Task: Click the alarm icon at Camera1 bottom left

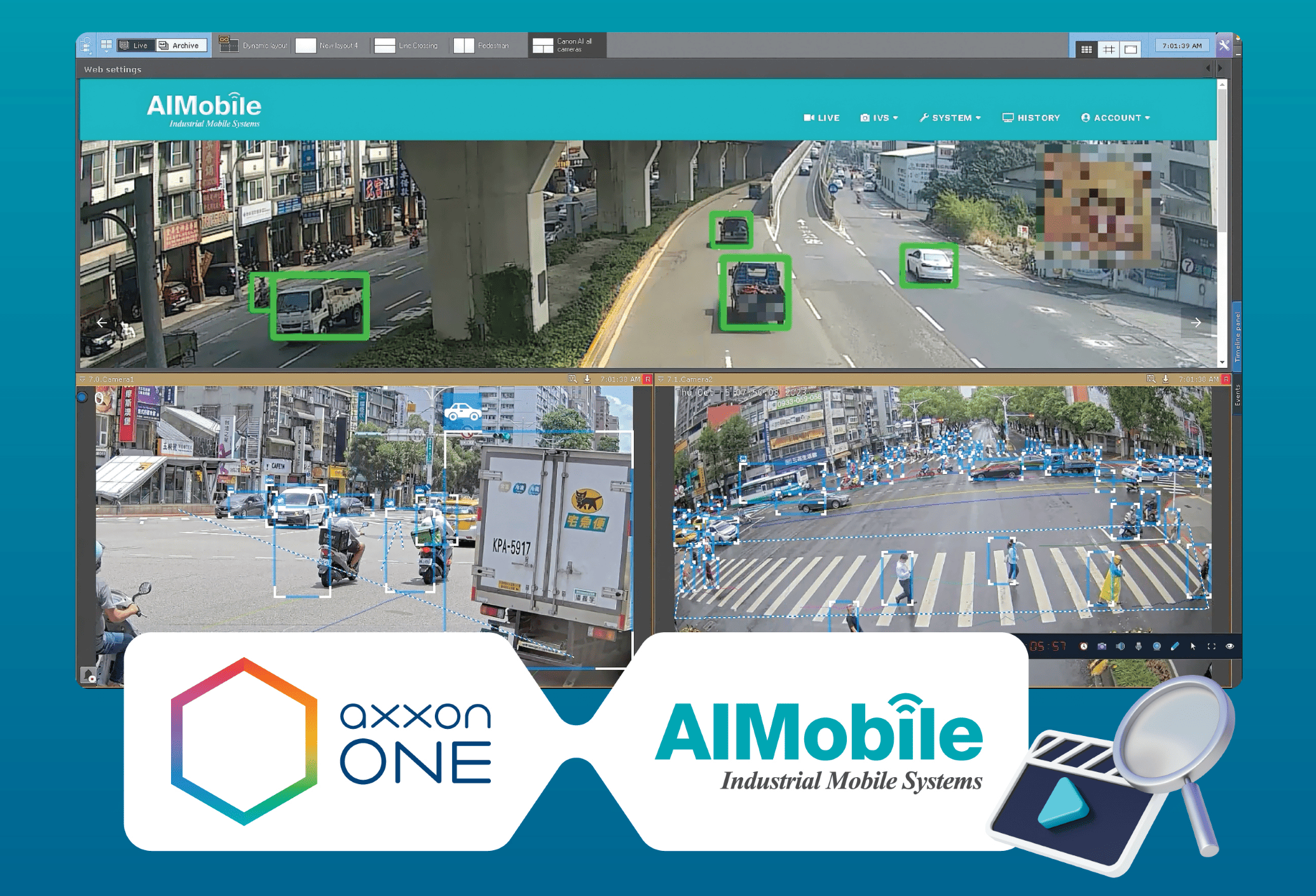Action: pos(89,675)
